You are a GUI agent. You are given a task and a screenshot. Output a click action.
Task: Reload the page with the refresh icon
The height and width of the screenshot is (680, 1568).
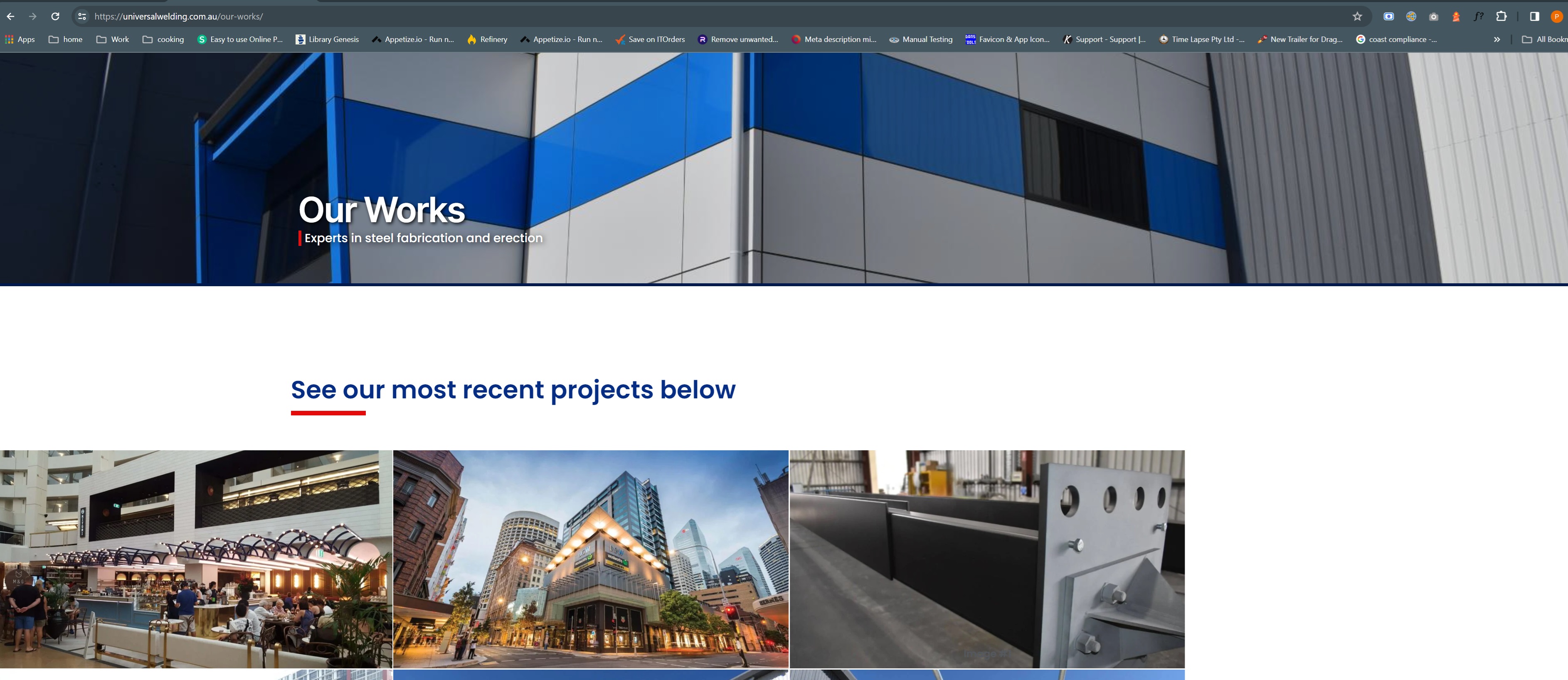pyautogui.click(x=55, y=17)
